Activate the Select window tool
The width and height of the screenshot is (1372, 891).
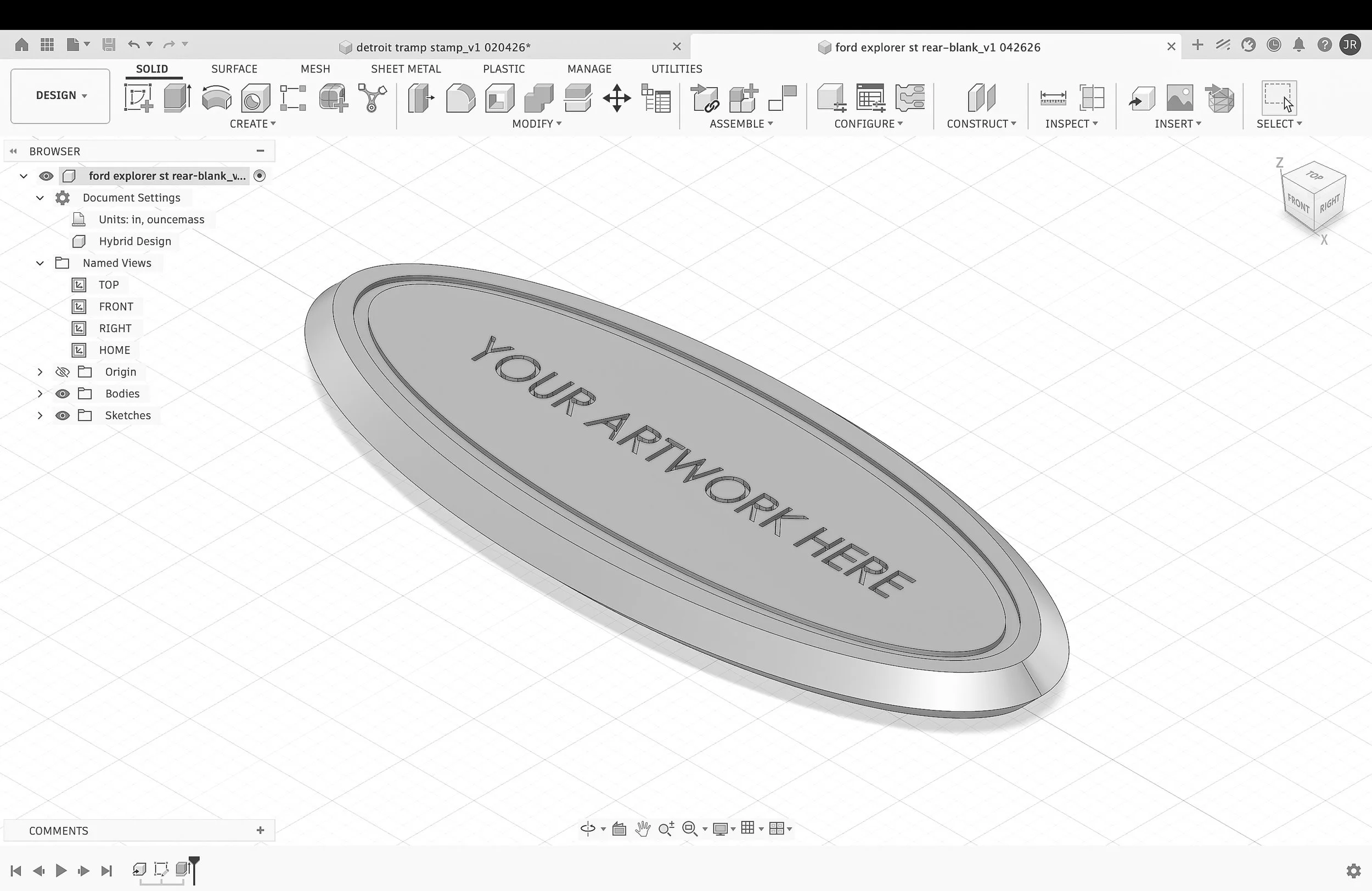coord(1279,98)
